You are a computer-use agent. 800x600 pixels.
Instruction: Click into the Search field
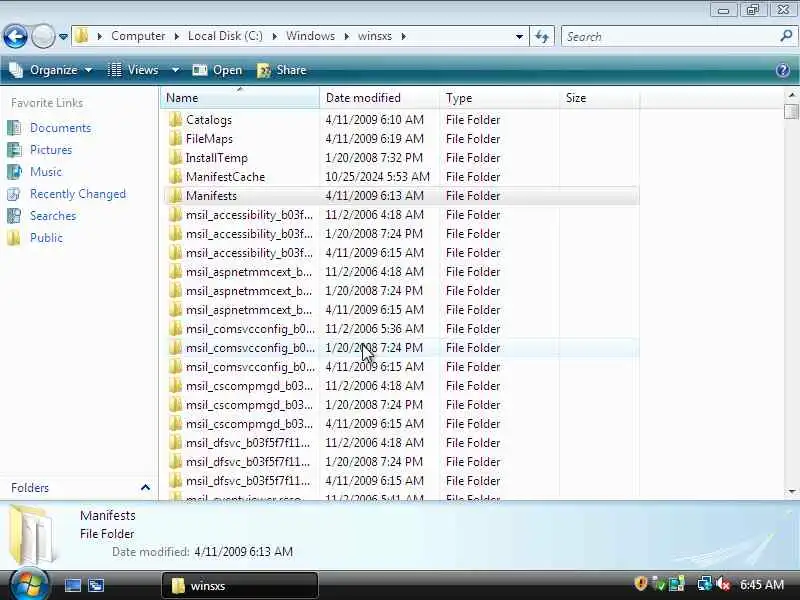670,36
